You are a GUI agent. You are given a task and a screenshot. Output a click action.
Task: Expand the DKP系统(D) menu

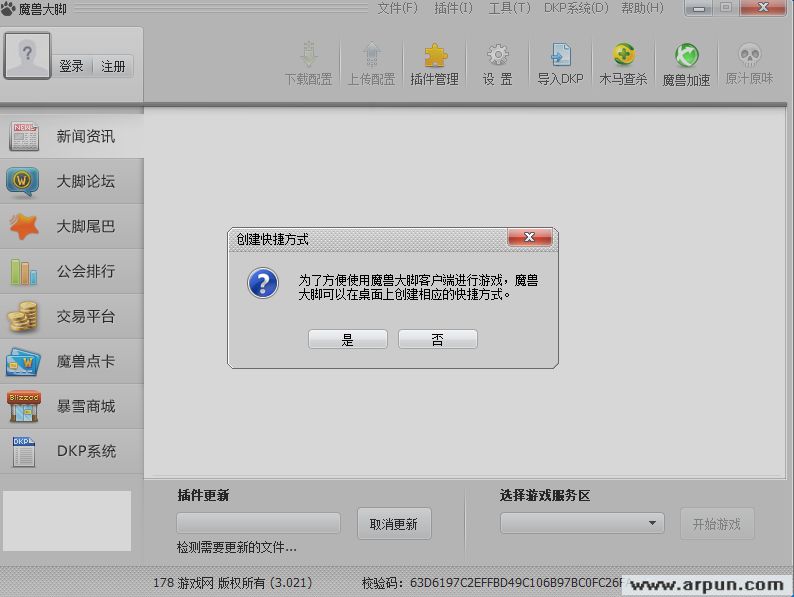click(575, 8)
